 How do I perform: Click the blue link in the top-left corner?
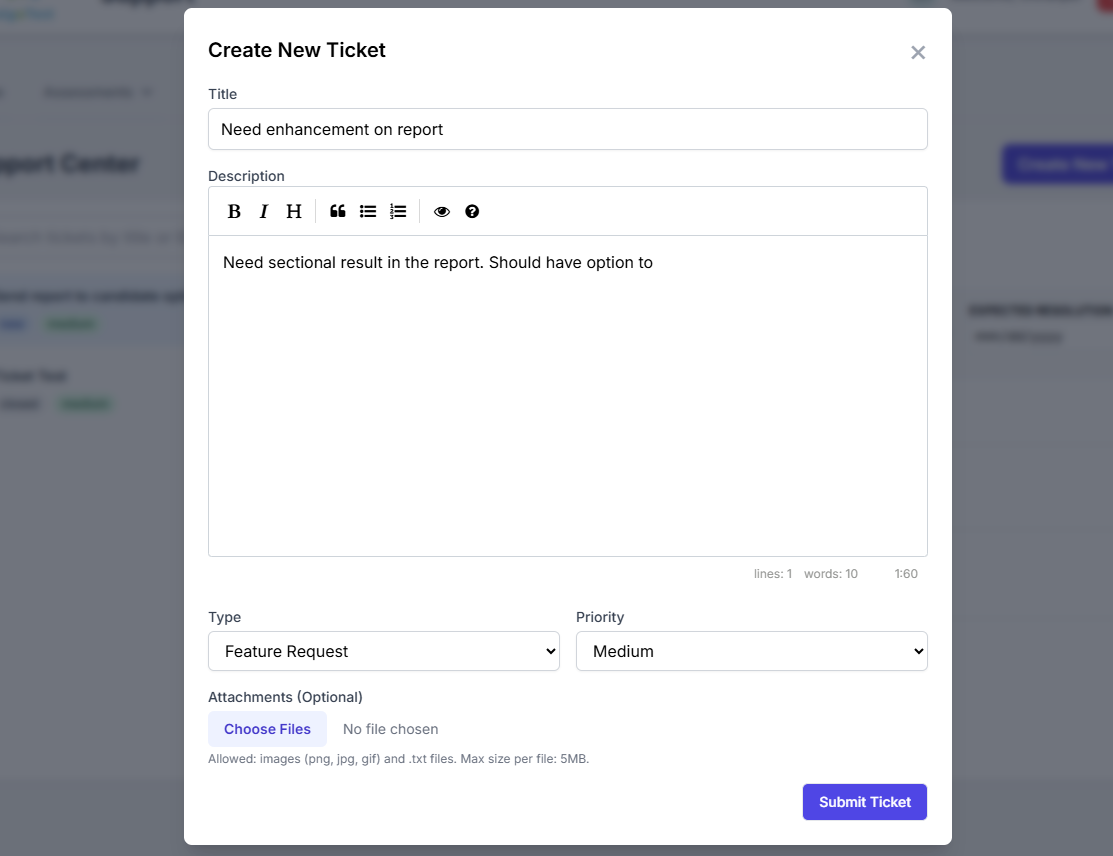(x=25, y=13)
